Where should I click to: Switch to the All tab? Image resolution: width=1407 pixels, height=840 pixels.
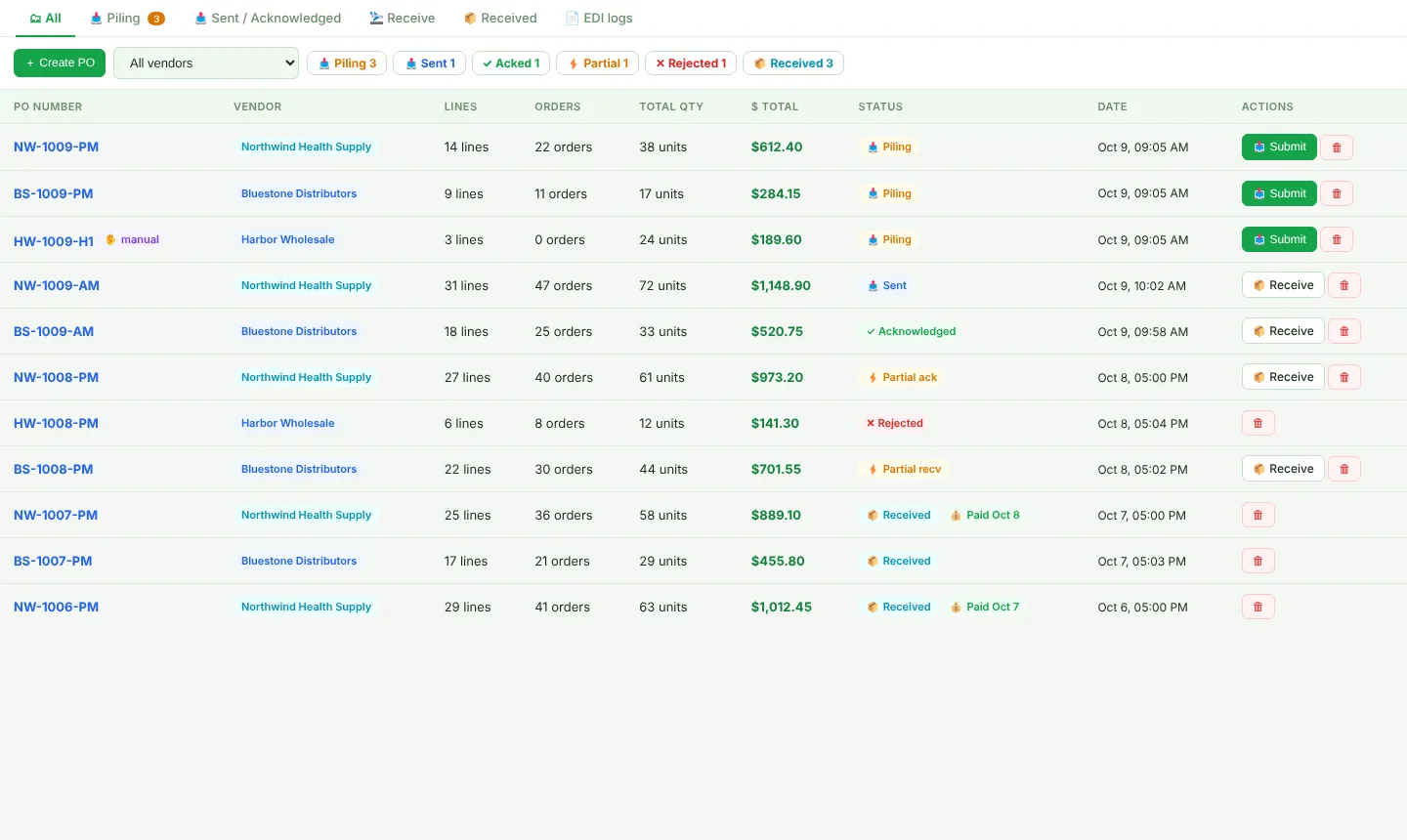coord(45,19)
